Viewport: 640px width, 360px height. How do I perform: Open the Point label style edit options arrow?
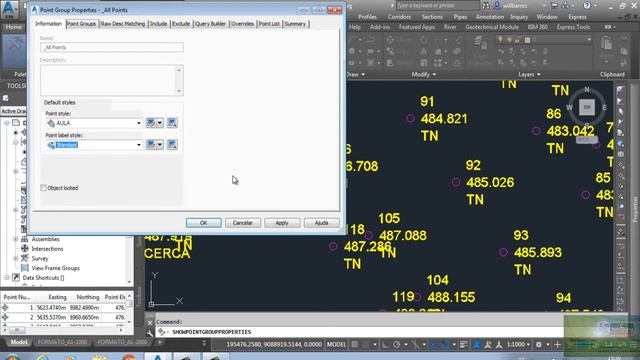coord(160,145)
